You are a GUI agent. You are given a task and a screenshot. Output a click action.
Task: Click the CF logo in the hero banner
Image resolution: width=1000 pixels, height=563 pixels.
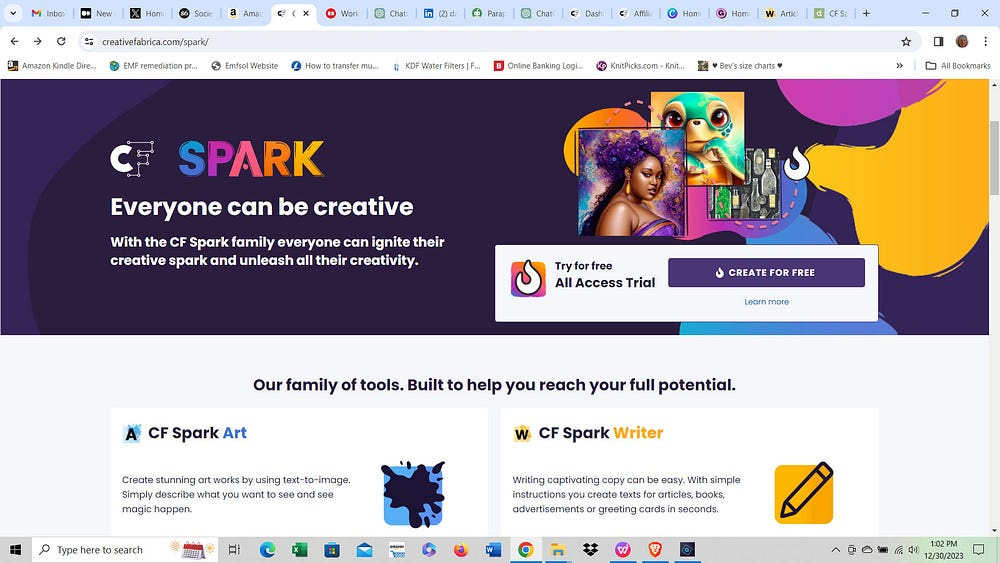pyautogui.click(x=132, y=158)
